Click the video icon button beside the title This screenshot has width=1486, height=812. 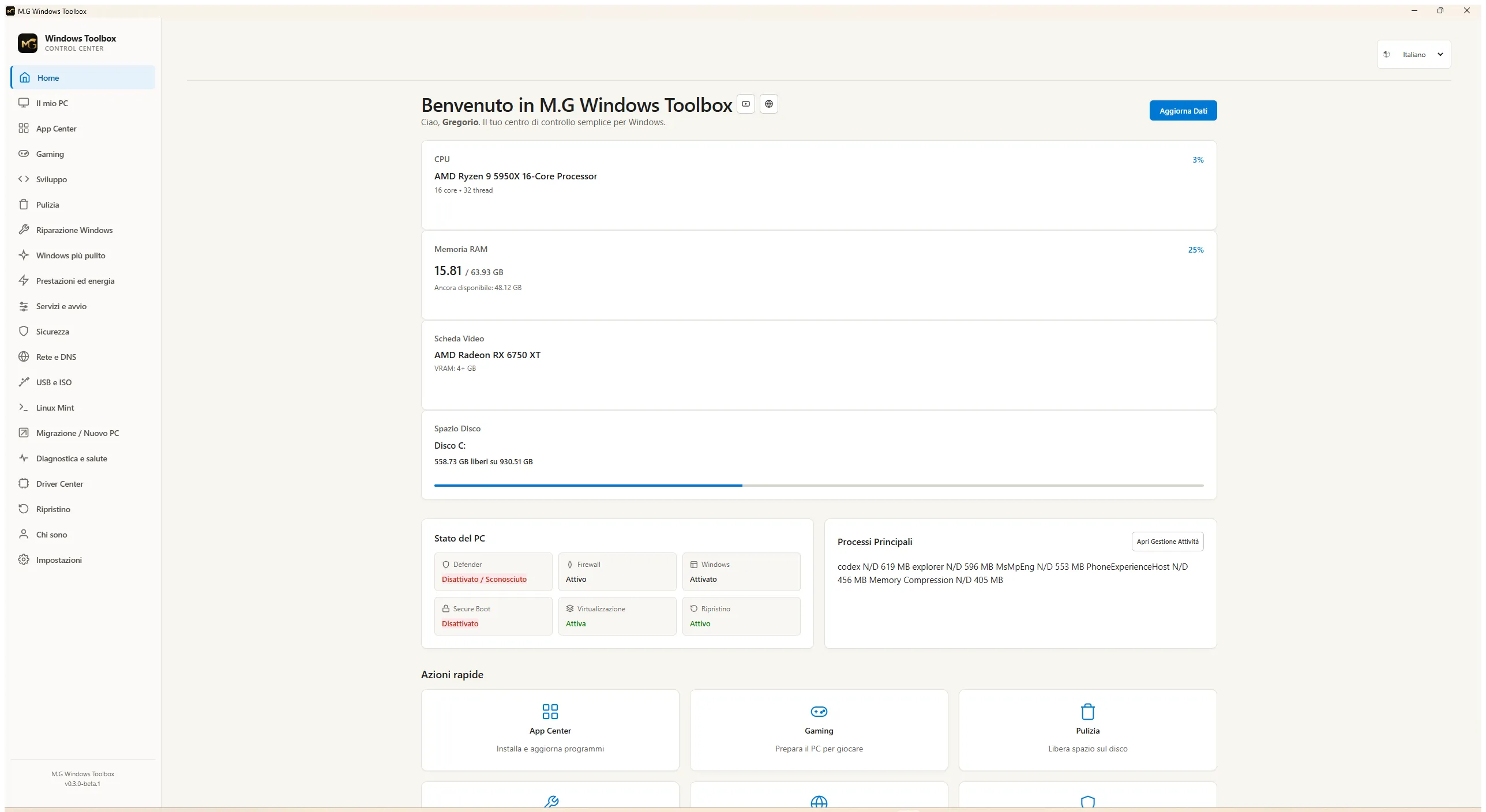[x=746, y=104]
